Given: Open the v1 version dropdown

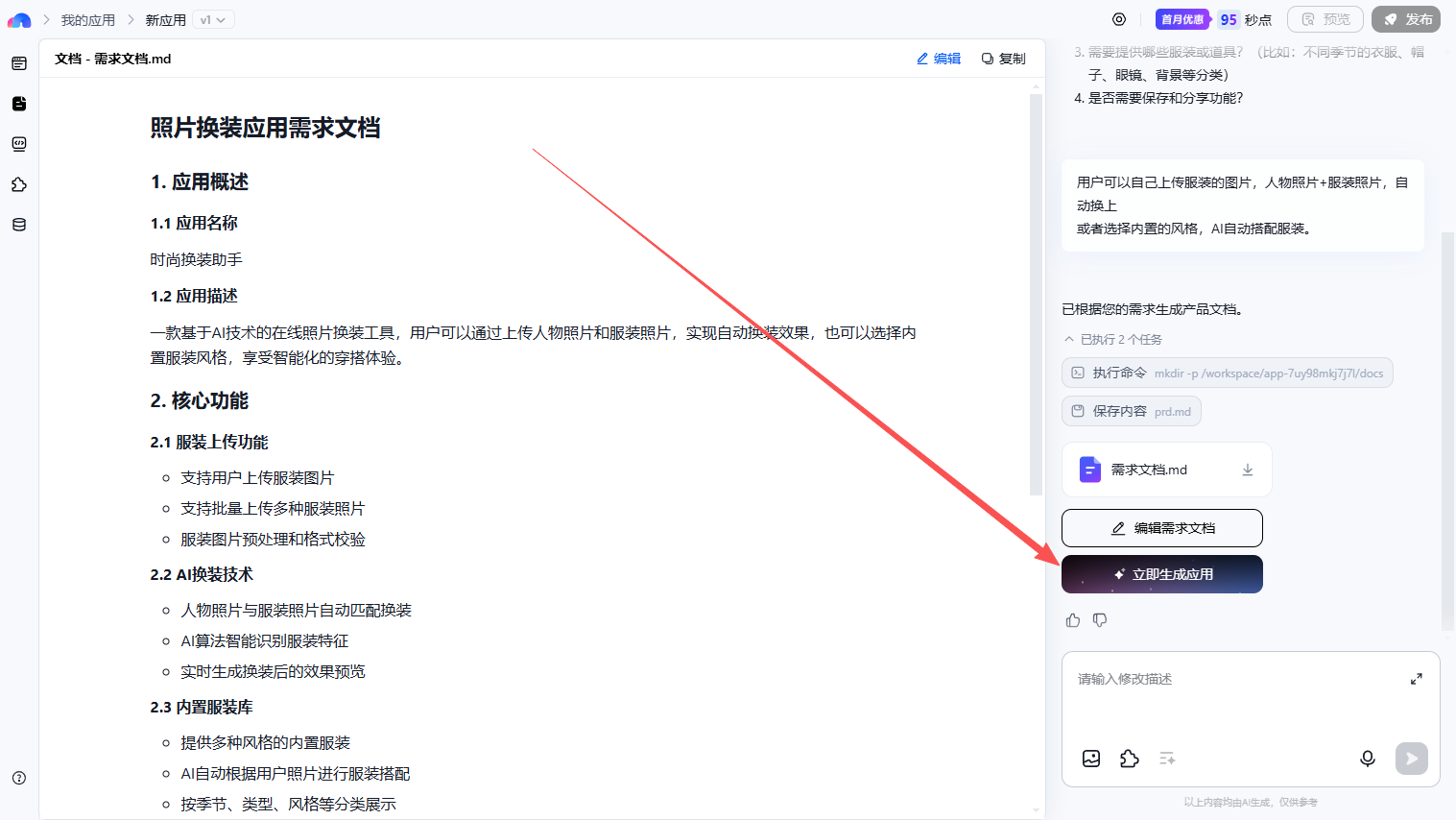Looking at the screenshot, I should point(213,19).
